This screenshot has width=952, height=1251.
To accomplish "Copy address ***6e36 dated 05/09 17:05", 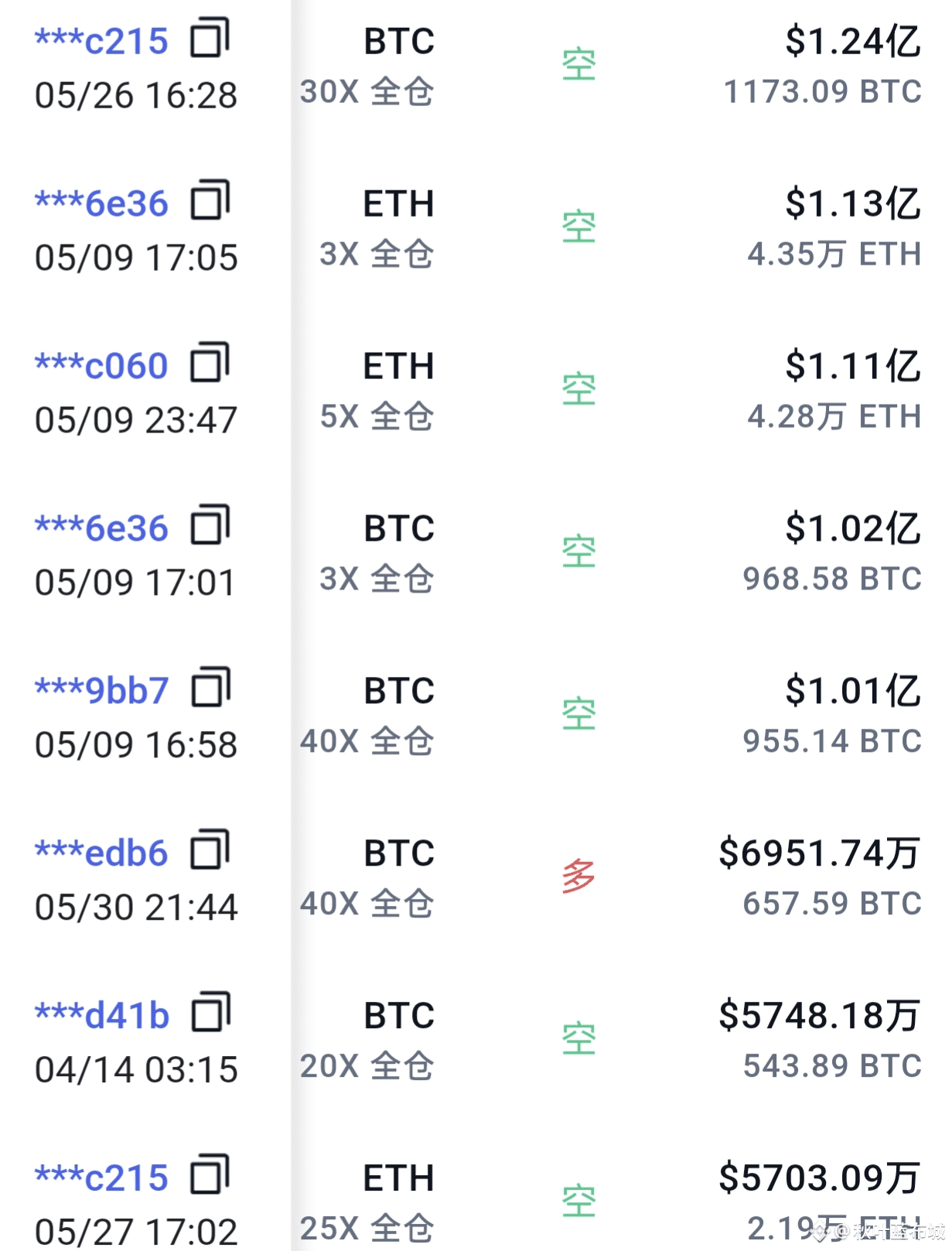I will click(x=210, y=201).
